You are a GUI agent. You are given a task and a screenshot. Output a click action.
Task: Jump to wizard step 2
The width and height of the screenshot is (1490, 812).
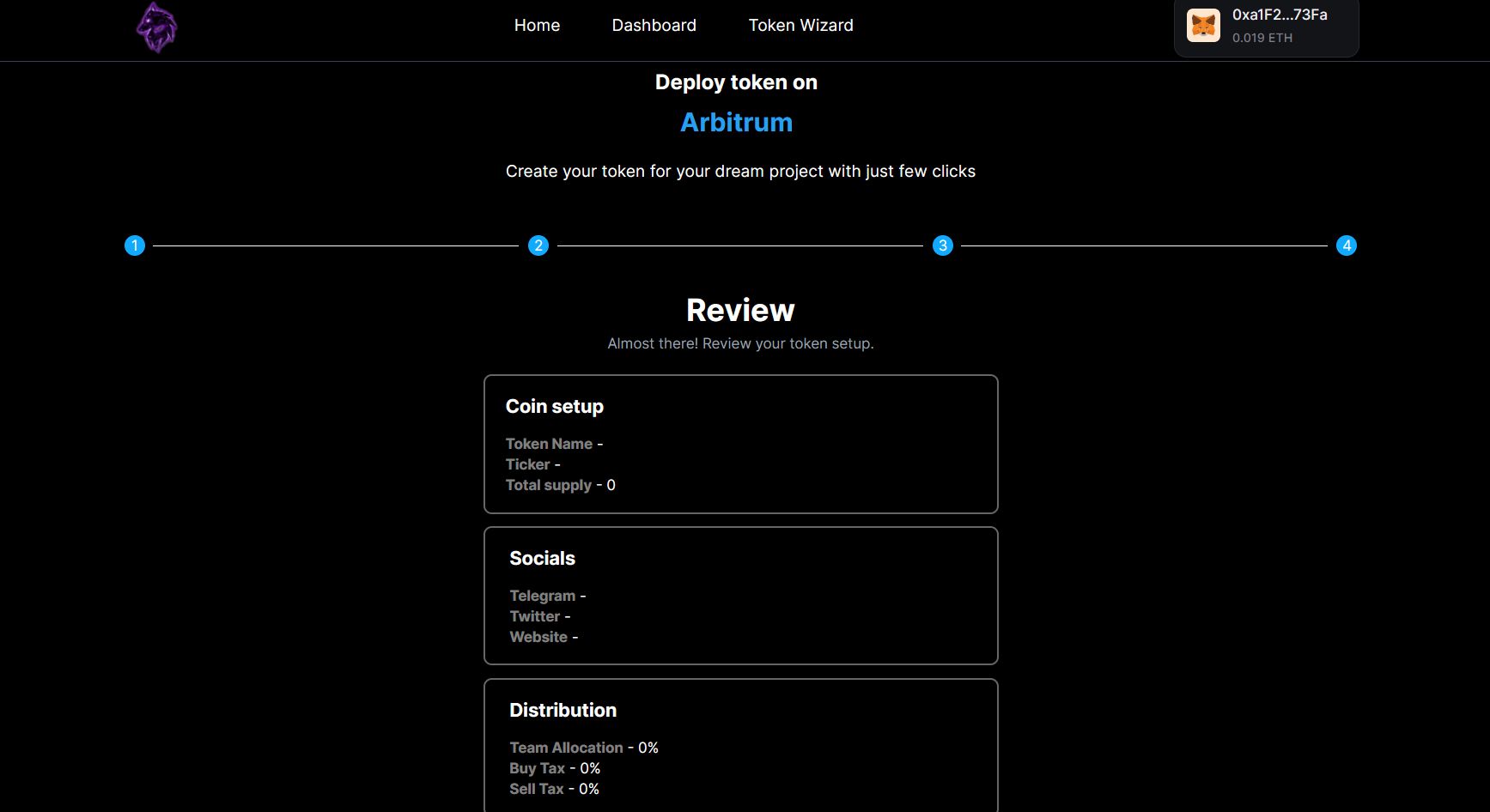[x=538, y=245]
